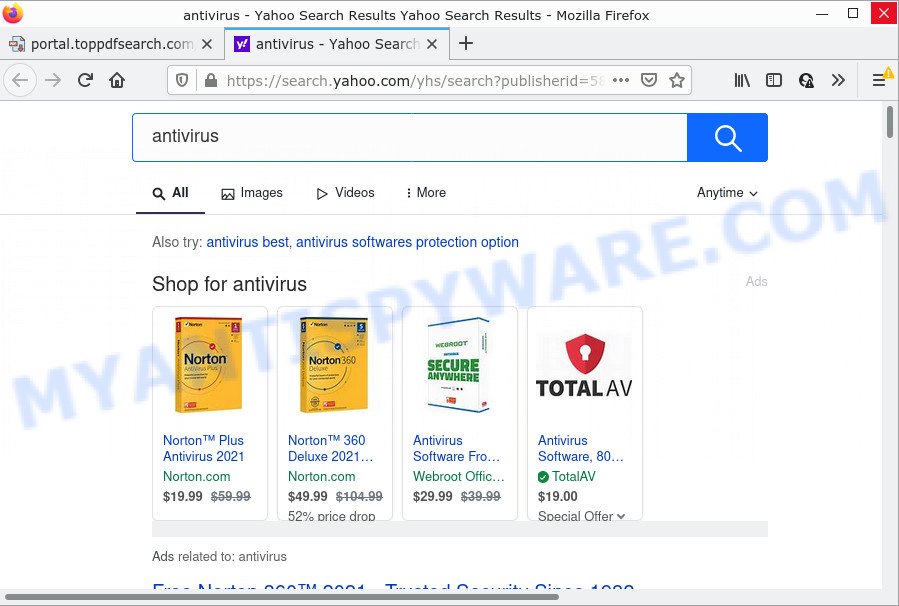Switch to Videos results

pos(346,193)
